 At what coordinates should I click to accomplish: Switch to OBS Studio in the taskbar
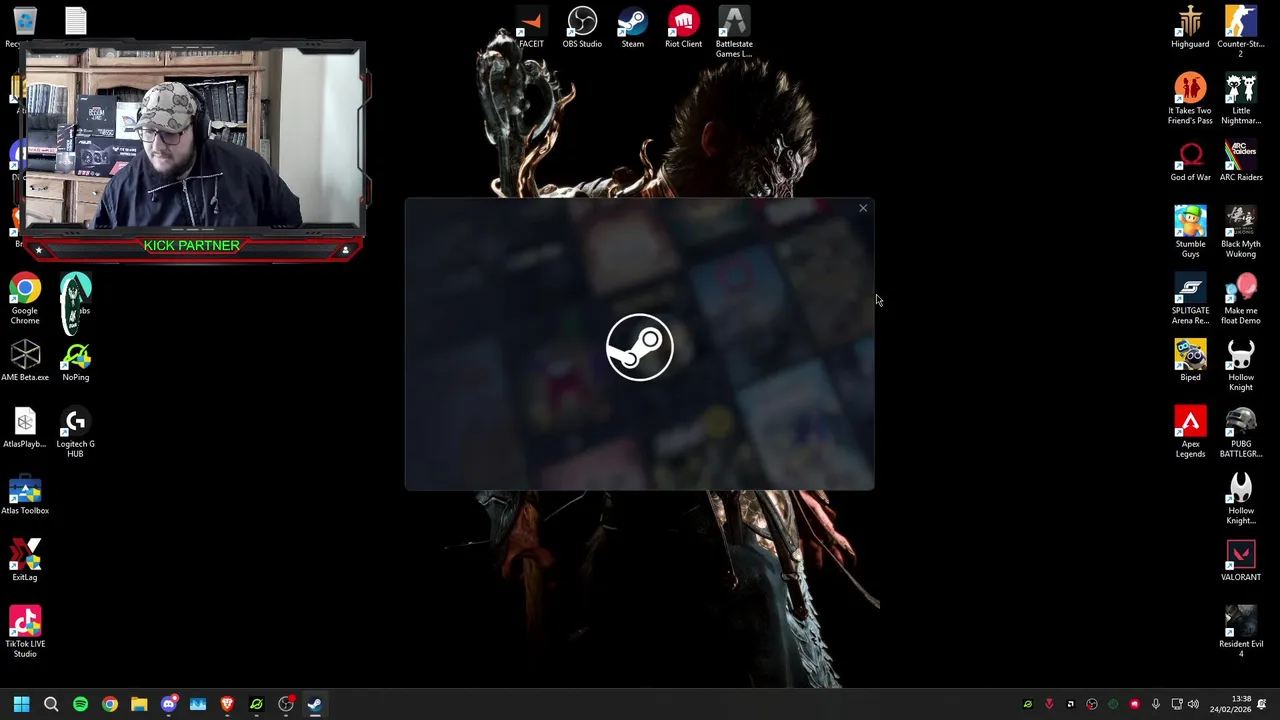tap(285, 704)
